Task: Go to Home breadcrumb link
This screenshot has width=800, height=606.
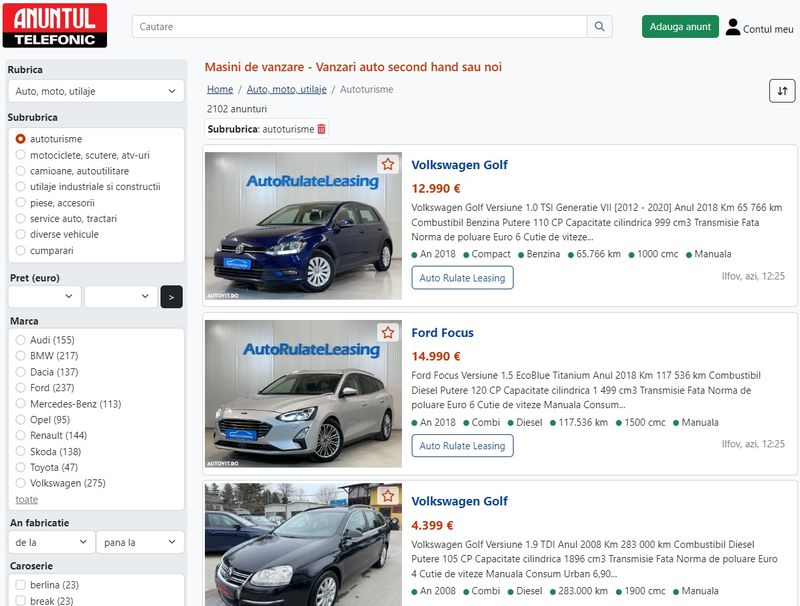Action: [x=220, y=89]
